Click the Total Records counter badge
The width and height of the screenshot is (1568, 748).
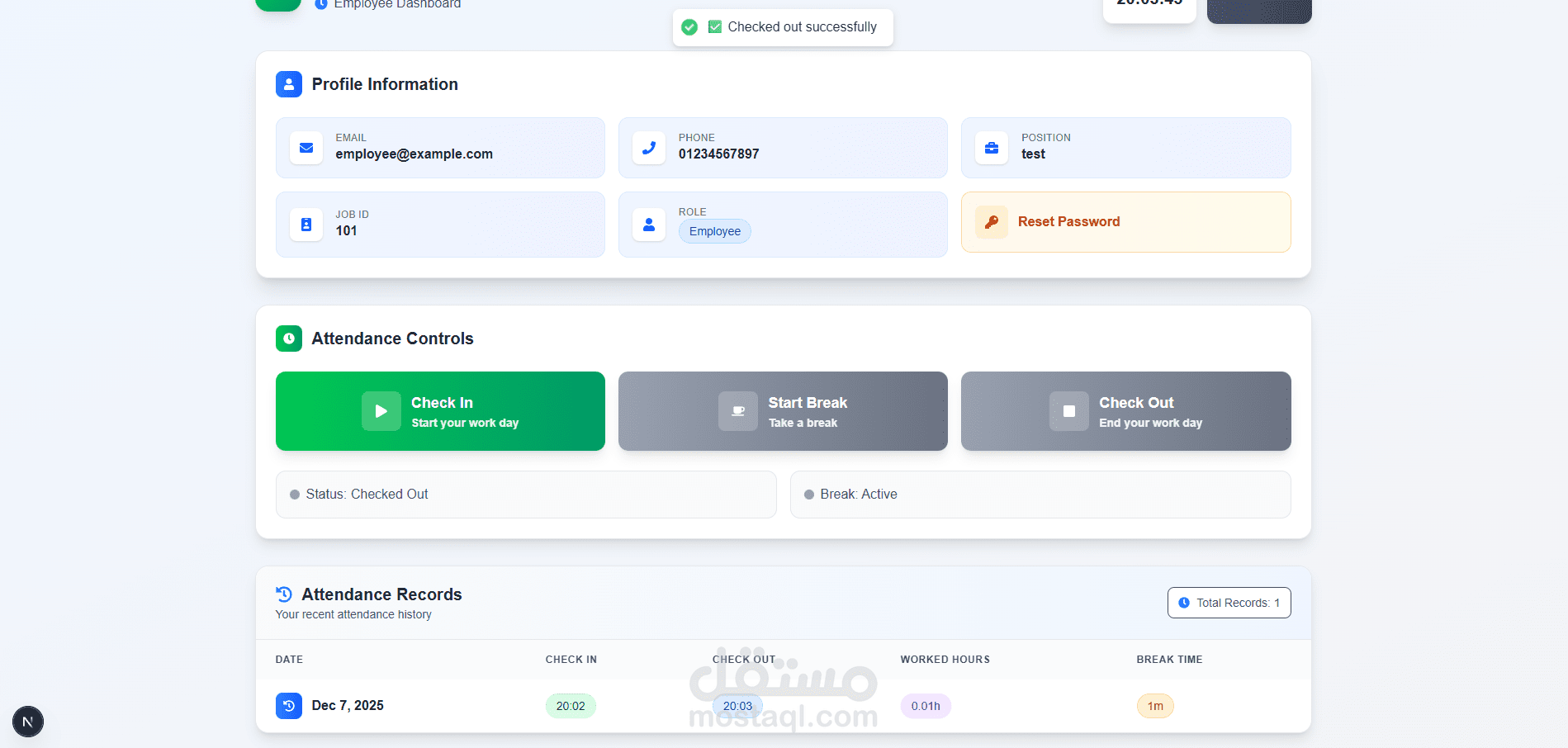1229,603
